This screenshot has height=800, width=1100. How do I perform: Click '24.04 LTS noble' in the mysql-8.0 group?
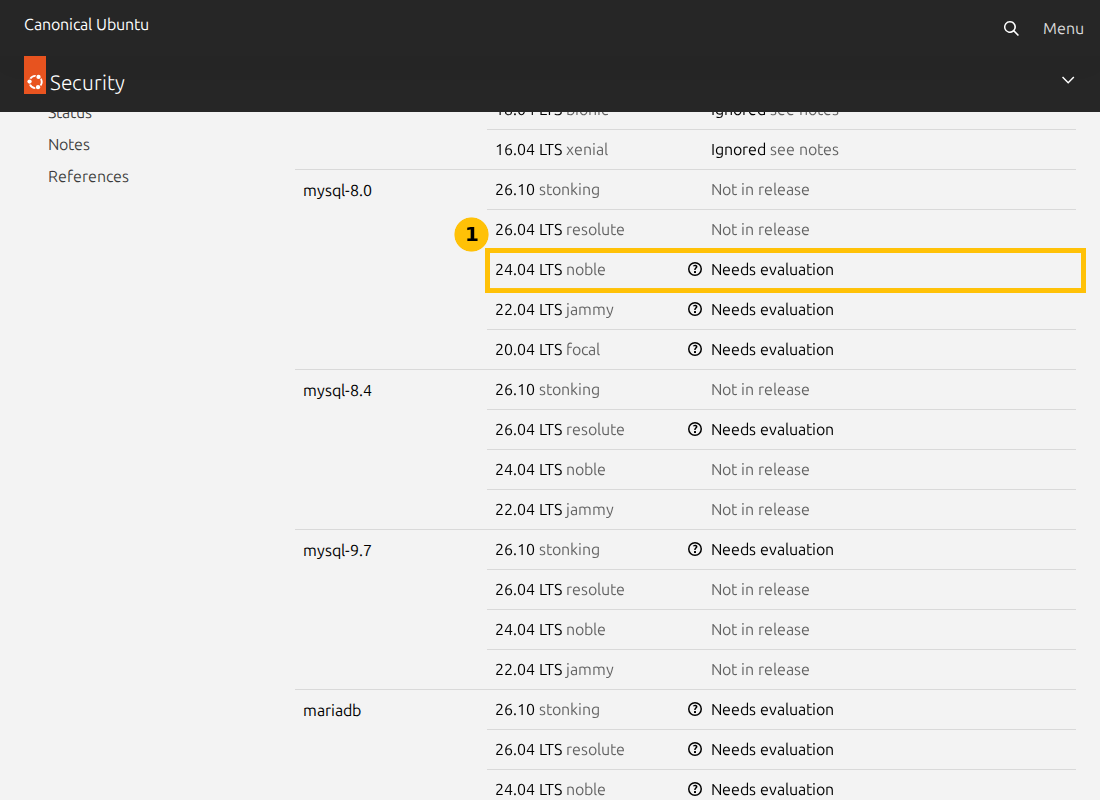click(x=550, y=269)
